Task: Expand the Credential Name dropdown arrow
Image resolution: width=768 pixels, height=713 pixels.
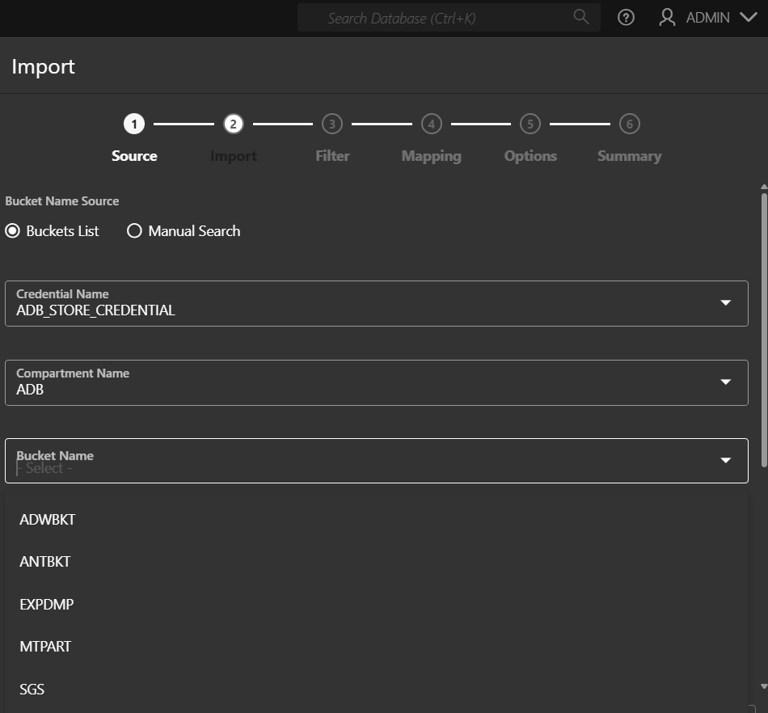Action: click(725, 303)
